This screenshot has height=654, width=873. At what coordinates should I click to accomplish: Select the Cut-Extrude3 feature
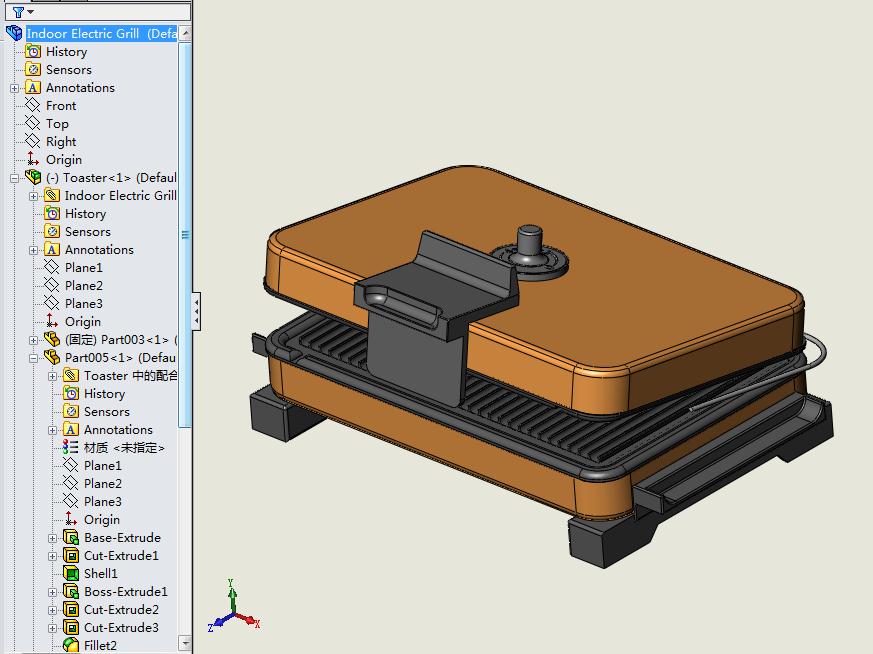coord(120,627)
